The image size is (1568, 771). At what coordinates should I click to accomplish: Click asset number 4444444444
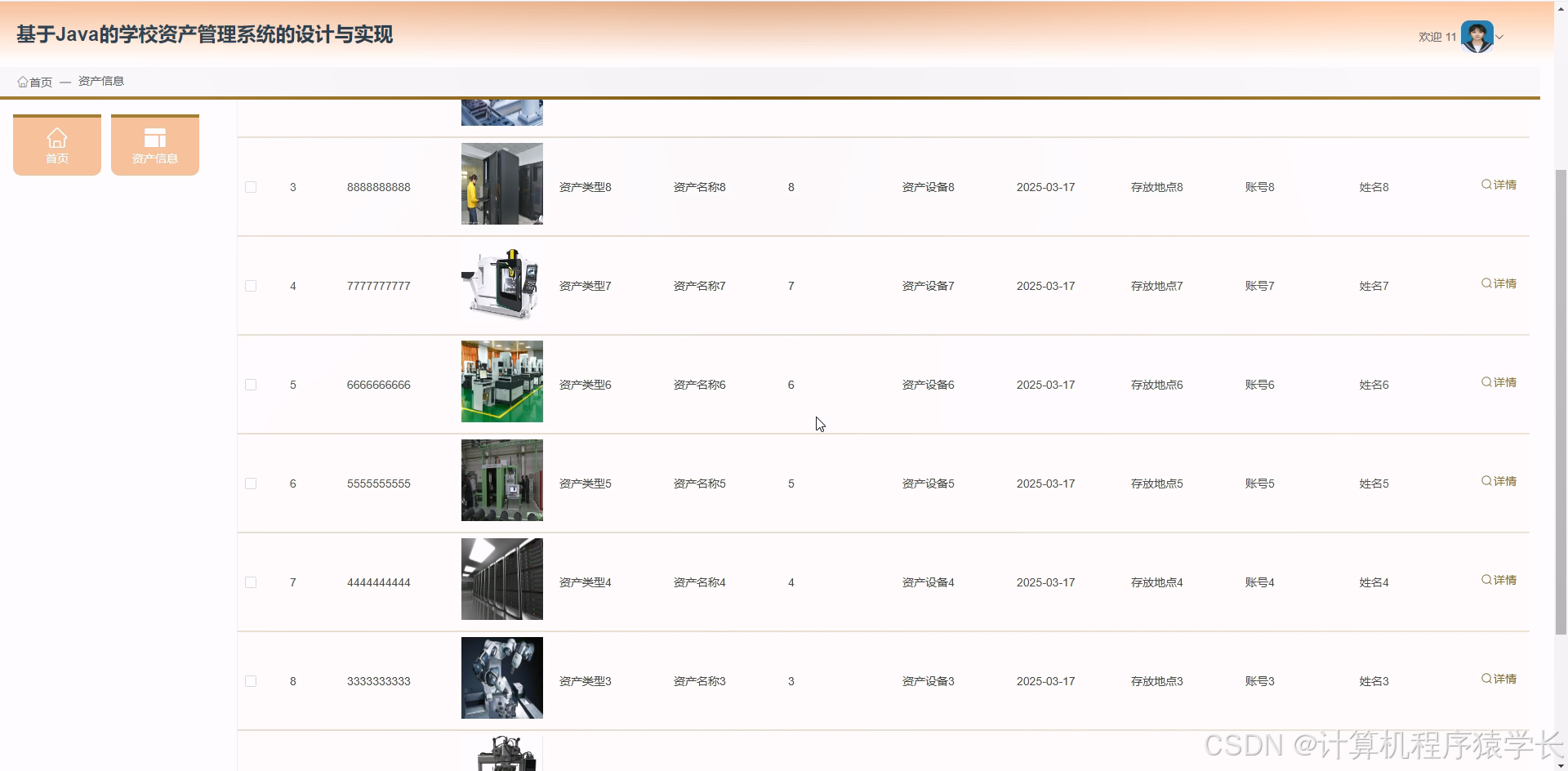click(379, 582)
